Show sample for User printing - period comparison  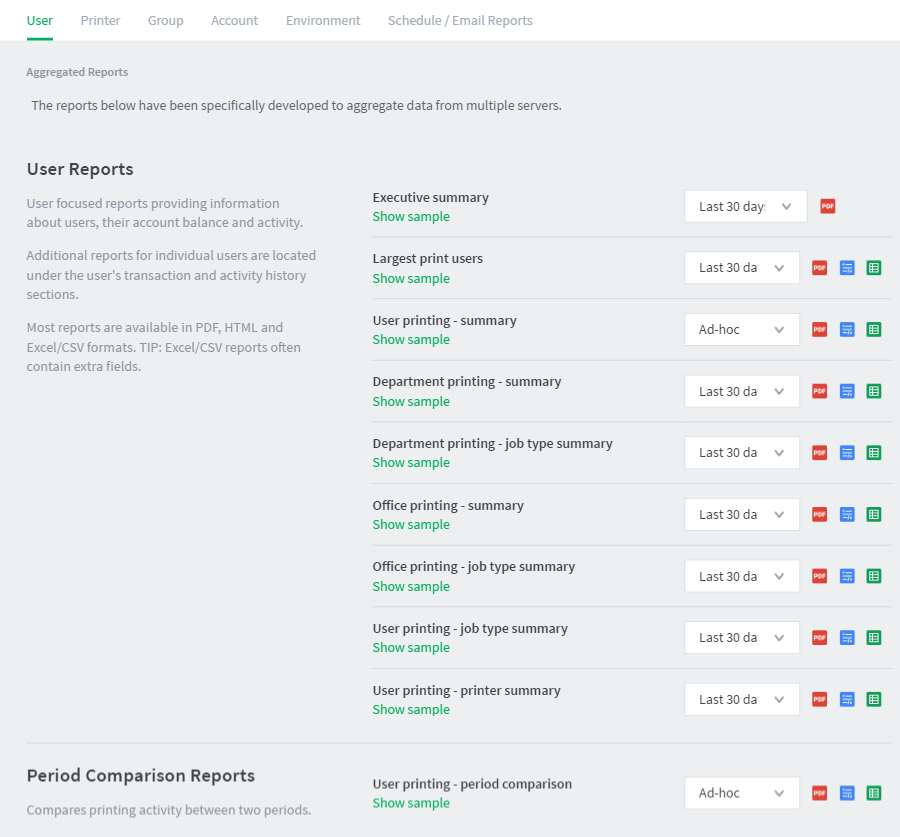coord(411,803)
